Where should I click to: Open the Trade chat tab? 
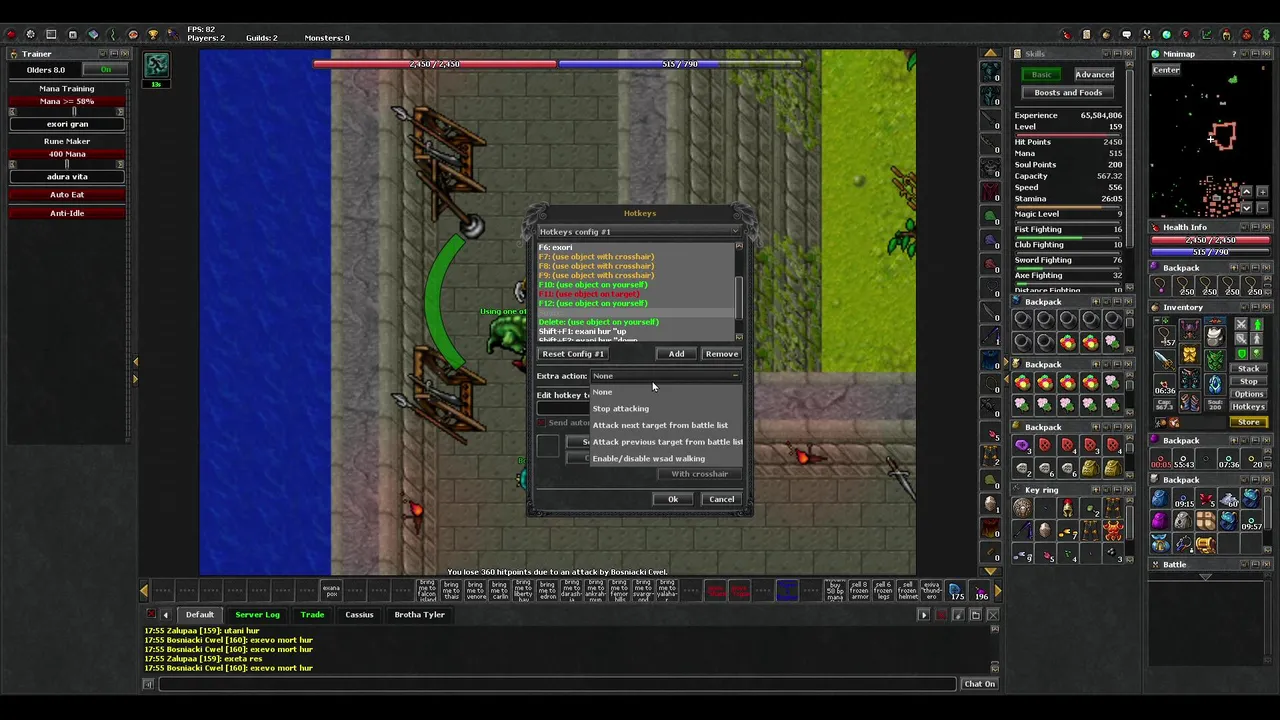click(312, 615)
